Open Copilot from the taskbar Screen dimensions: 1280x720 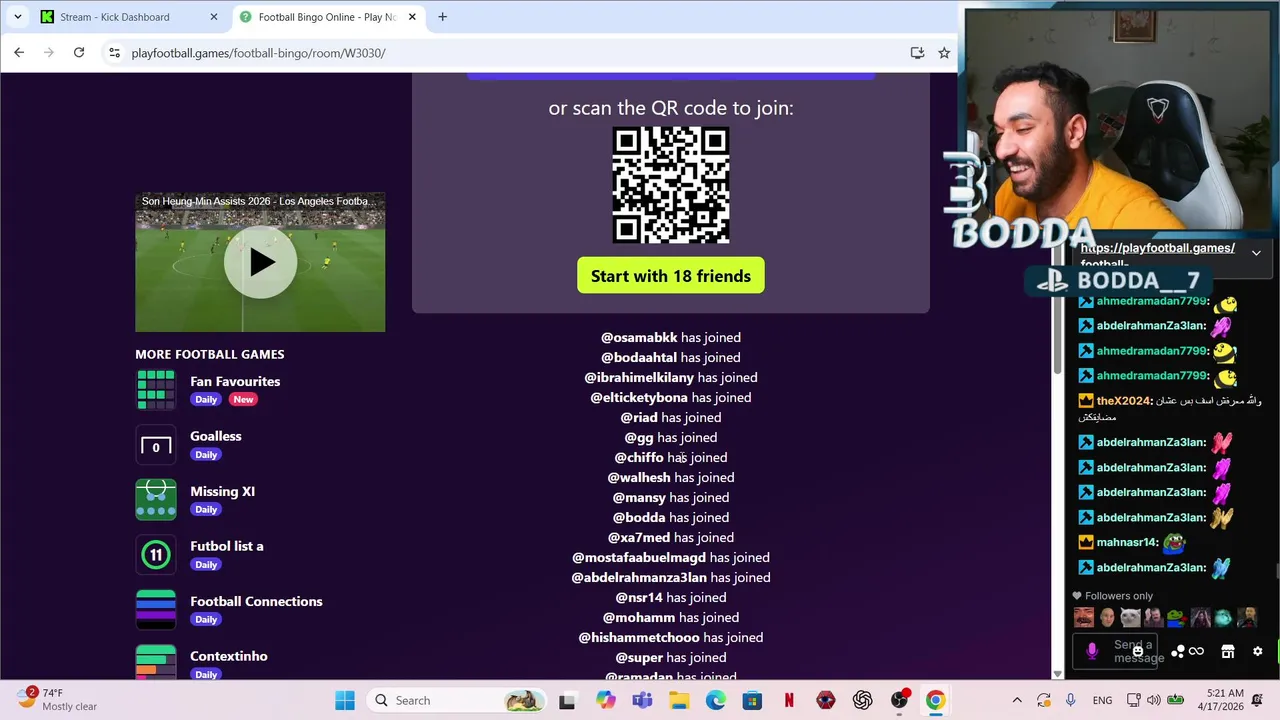coord(606,700)
